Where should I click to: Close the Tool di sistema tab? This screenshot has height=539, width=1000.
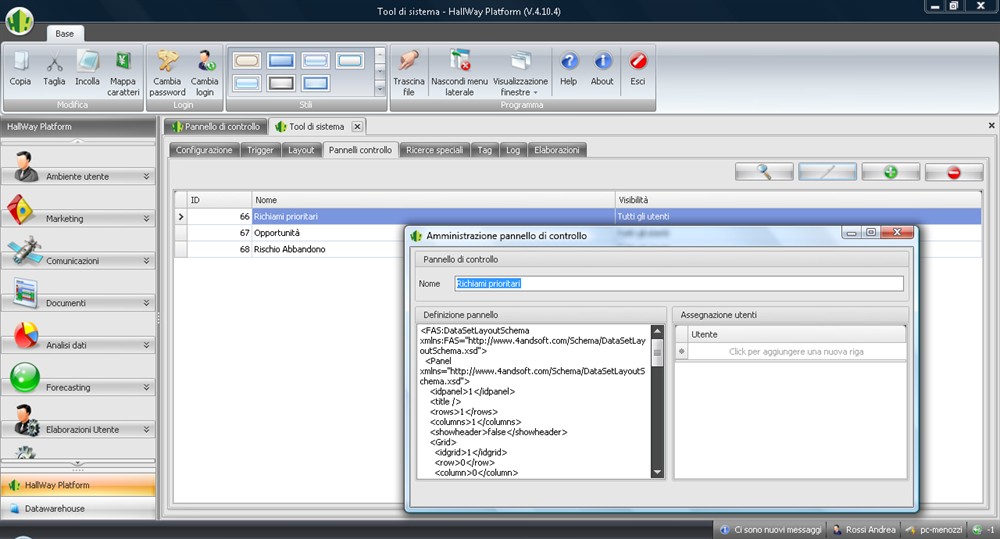click(357, 126)
